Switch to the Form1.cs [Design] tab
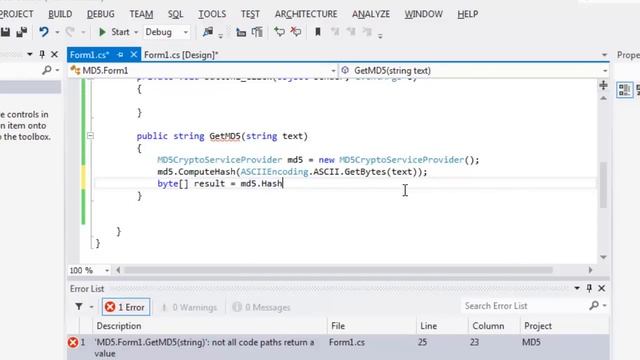Screen dimensions: 640x360 tap(181, 55)
